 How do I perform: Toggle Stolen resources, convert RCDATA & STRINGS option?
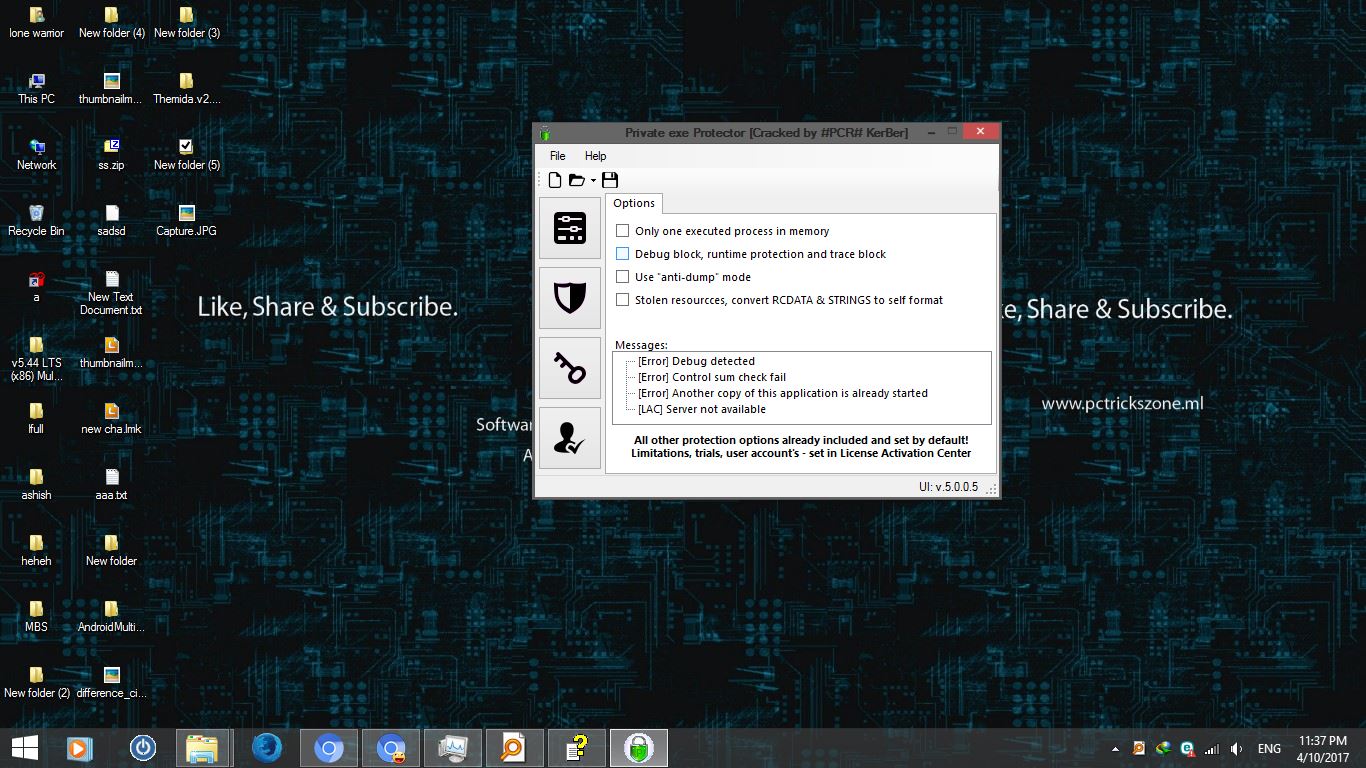[x=622, y=300]
